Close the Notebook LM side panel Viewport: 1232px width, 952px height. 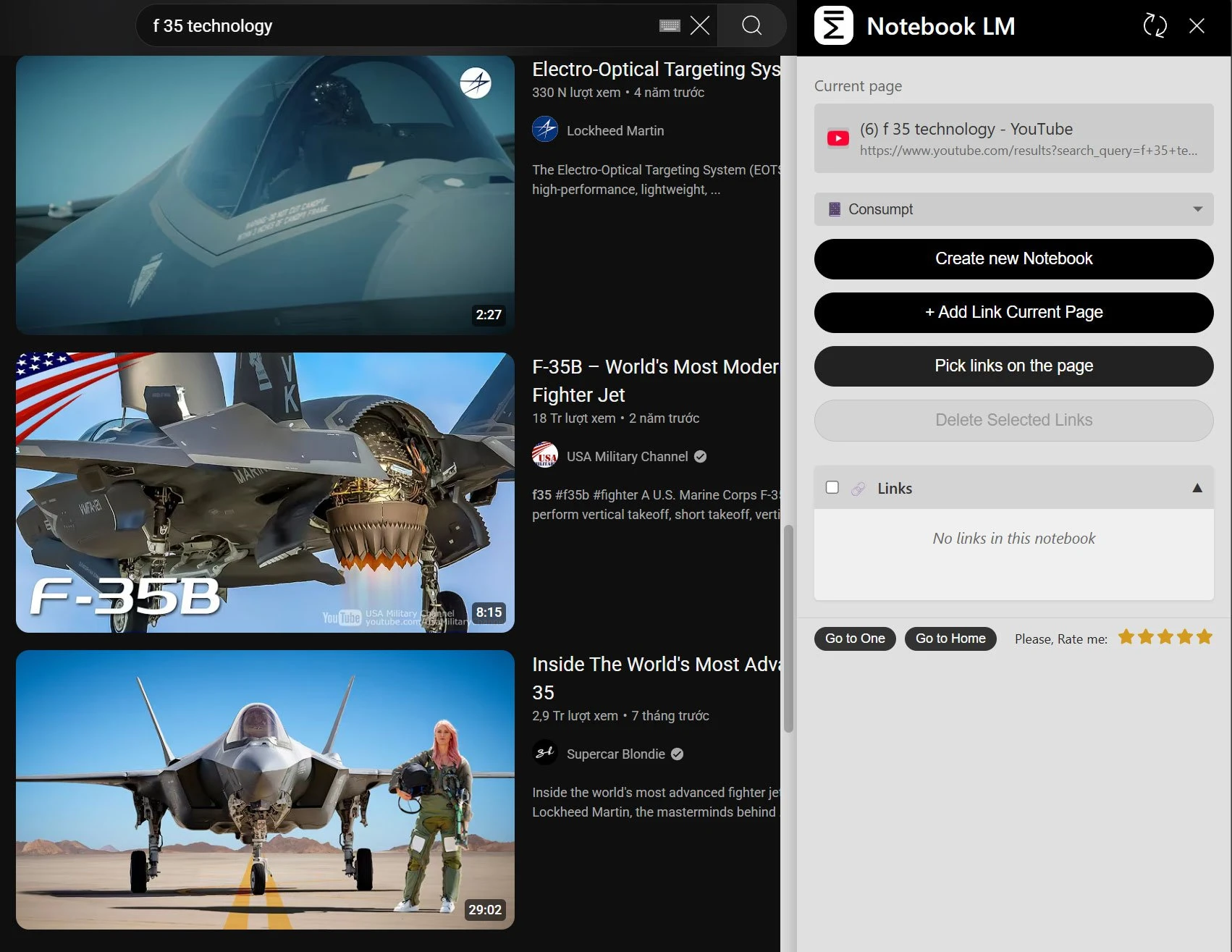pyautogui.click(x=1197, y=26)
